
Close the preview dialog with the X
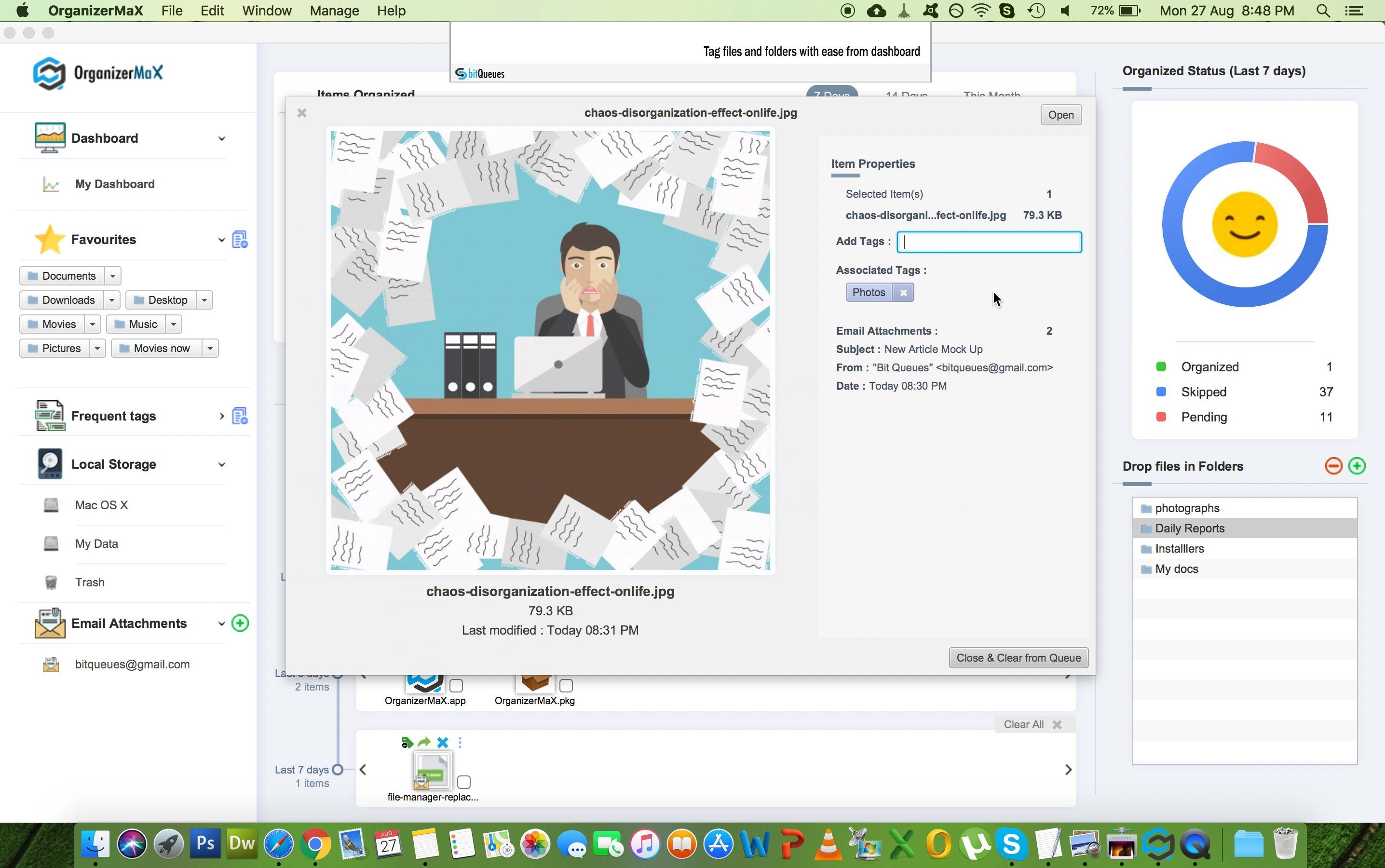coord(302,113)
